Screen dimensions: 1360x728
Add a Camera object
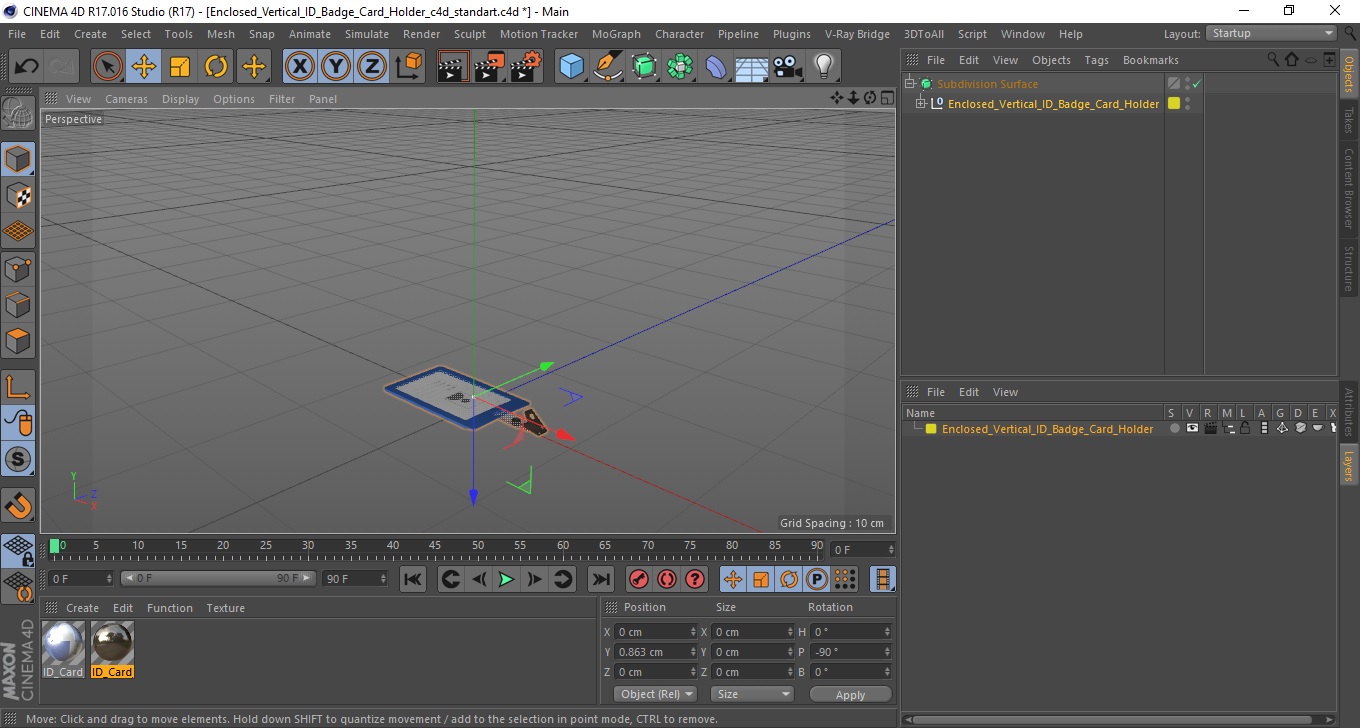[x=788, y=67]
